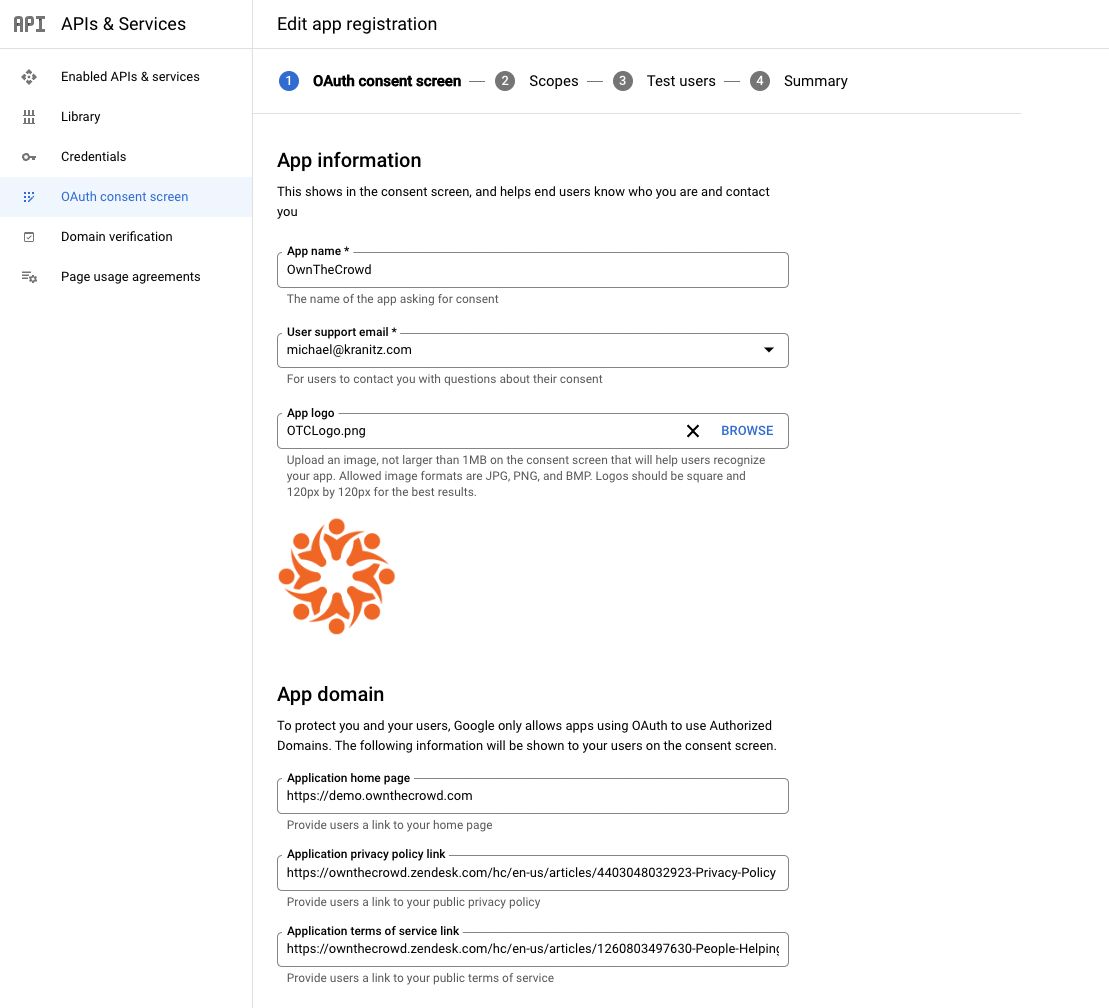Click the OAuth consent screen icon
1109x1008 pixels.
pos(29,197)
